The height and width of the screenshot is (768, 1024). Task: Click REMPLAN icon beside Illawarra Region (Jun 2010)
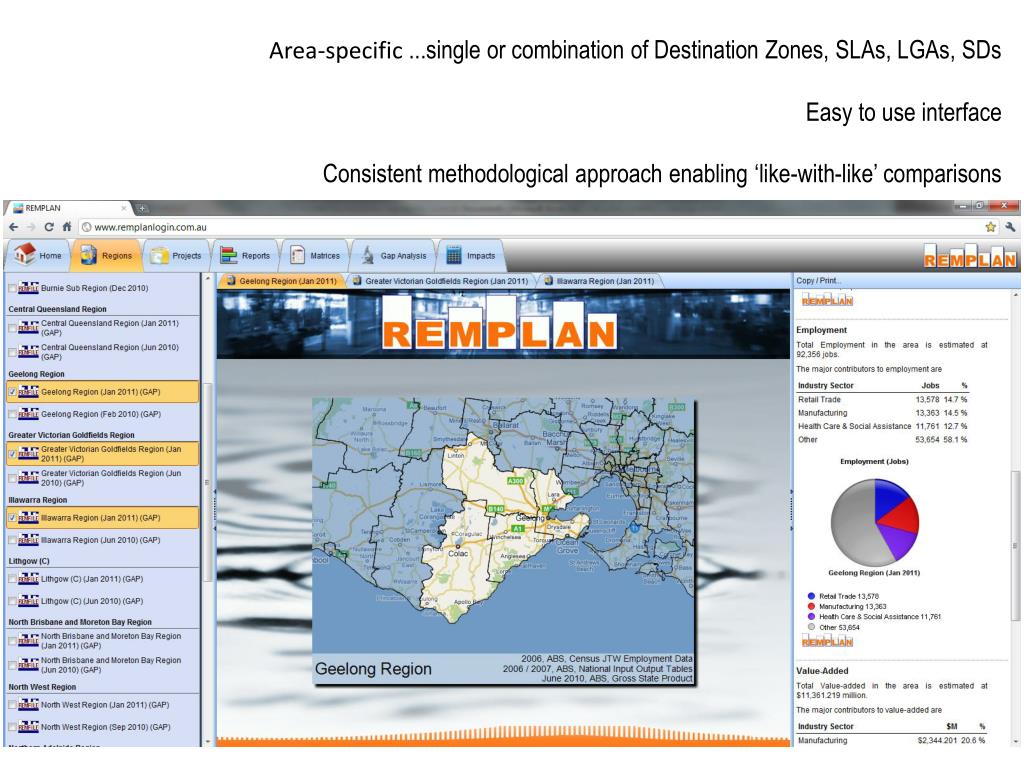[x=28, y=540]
